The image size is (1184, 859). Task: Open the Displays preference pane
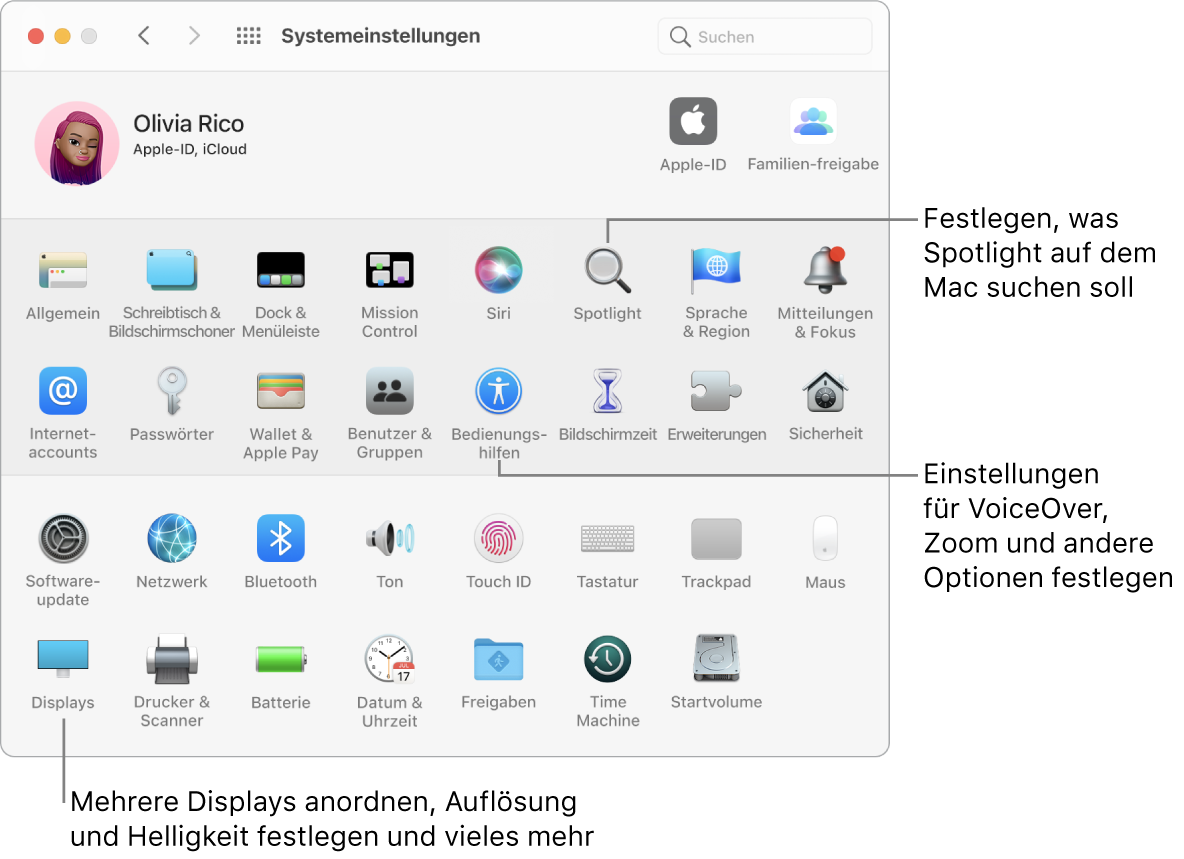(x=62, y=658)
